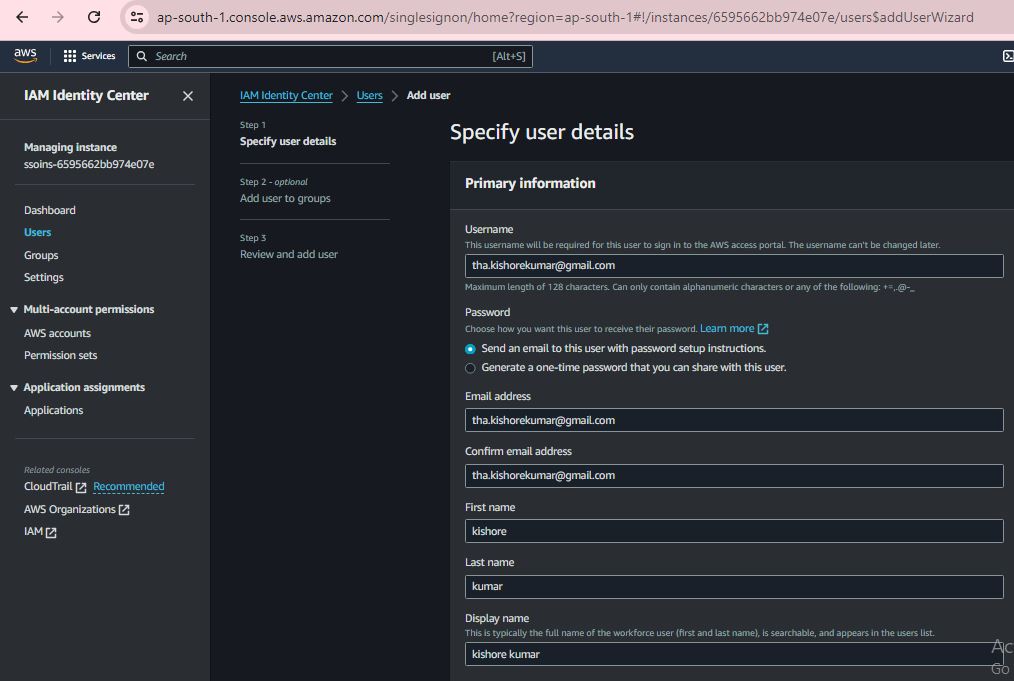Screen dimensions: 1014x681
Task: Collapse the Multi-account permissions section
Action: (14, 310)
